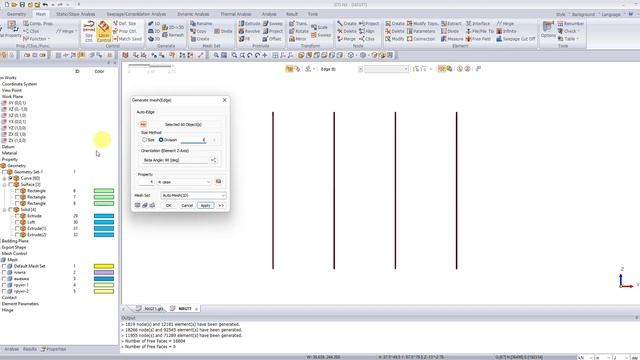Open property editor icon in dialog
This screenshot has height=360, width=640.
click(218, 182)
